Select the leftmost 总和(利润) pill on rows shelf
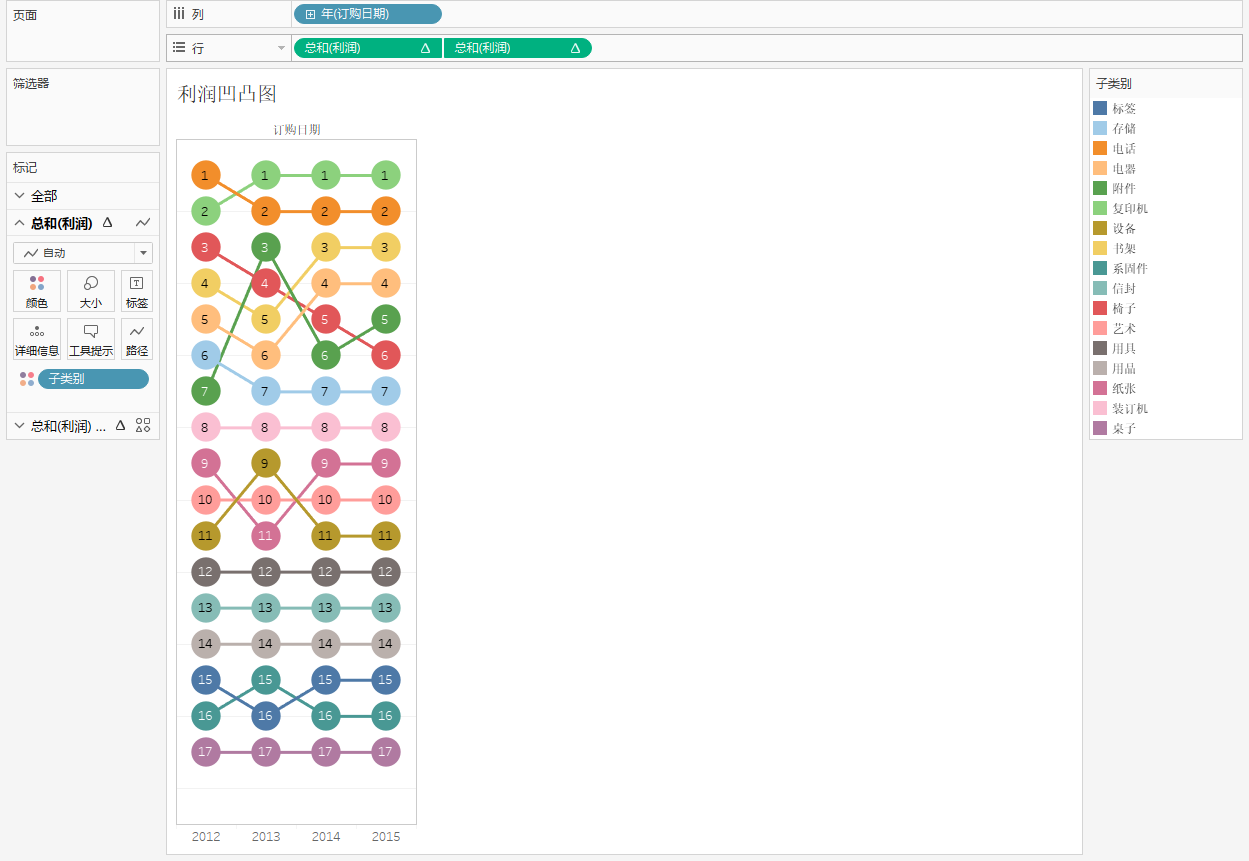This screenshot has width=1249, height=861. pos(367,48)
